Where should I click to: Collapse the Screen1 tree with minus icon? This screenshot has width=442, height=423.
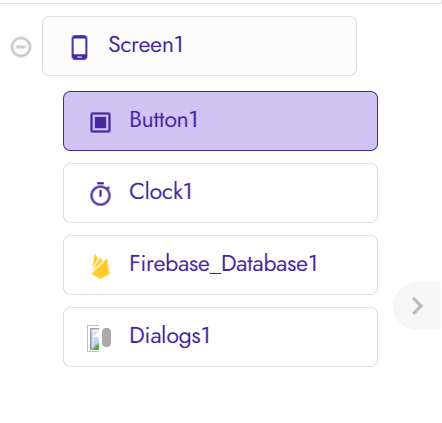point(21,47)
